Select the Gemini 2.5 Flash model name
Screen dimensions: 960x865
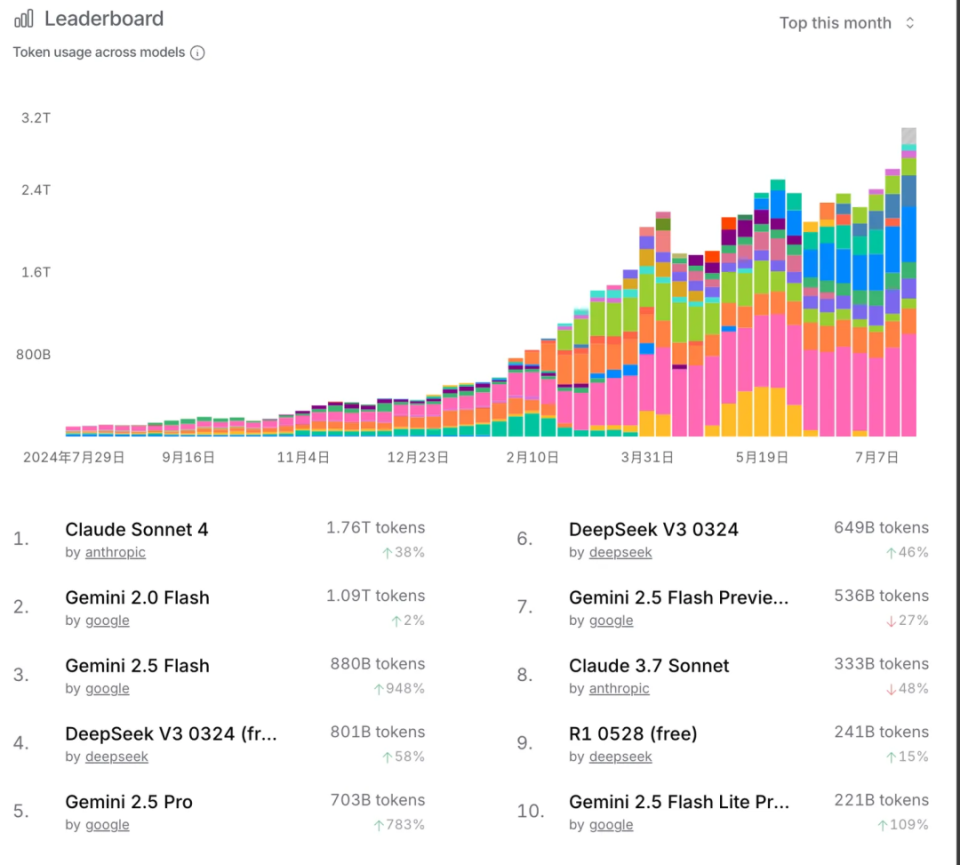click(137, 665)
